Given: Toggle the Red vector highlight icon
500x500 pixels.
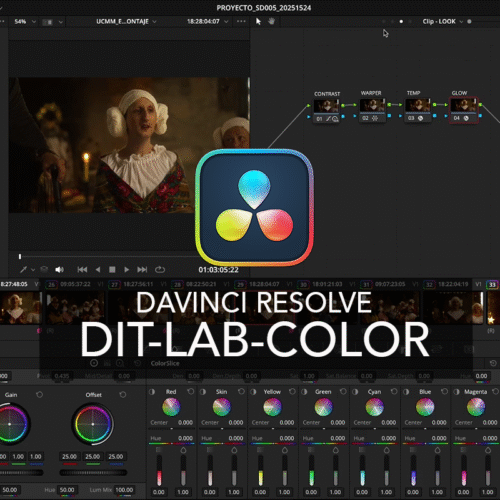Looking at the screenshot, I should click(x=152, y=392).
